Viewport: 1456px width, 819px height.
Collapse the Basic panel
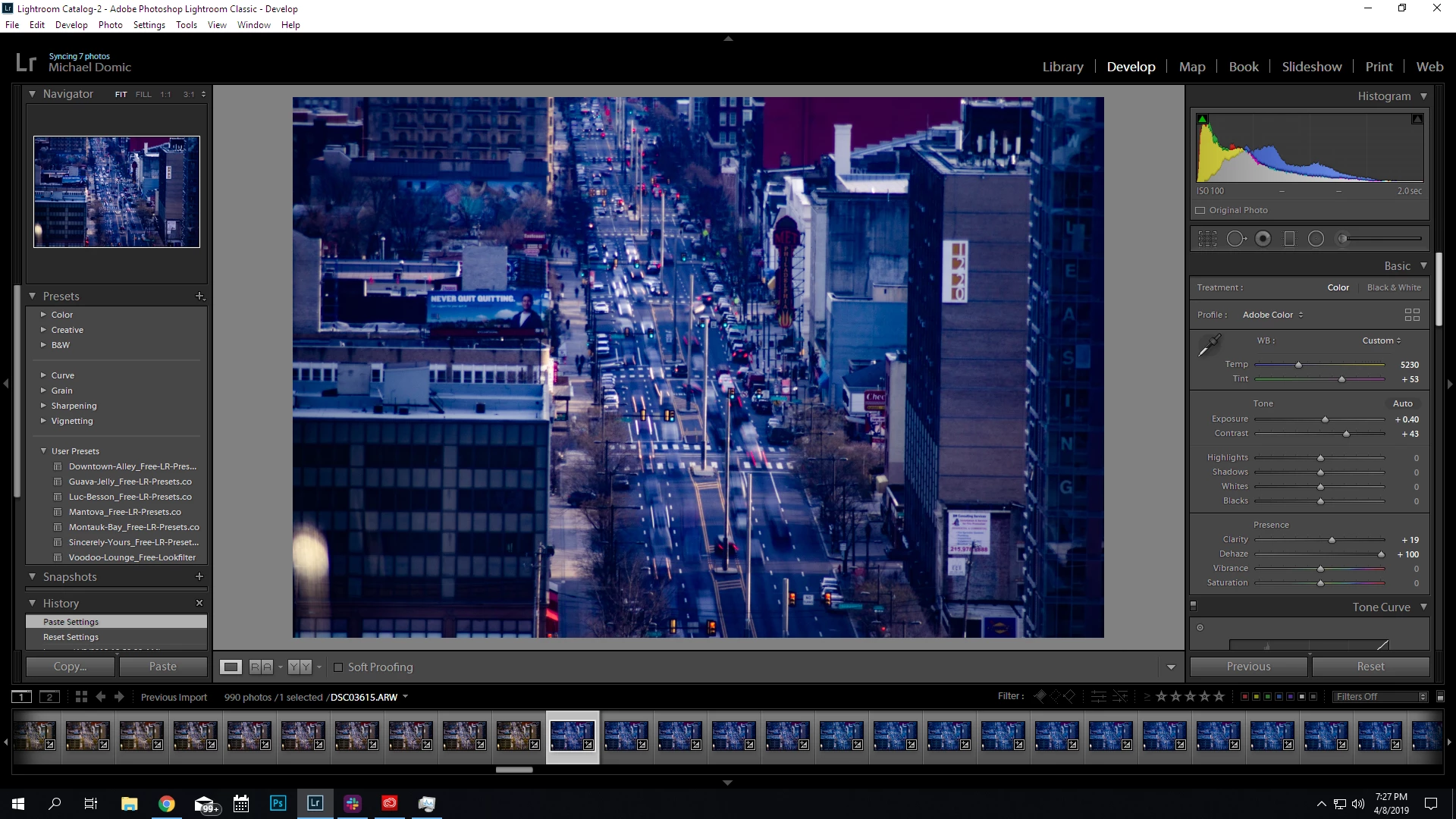coord(1423,266)
